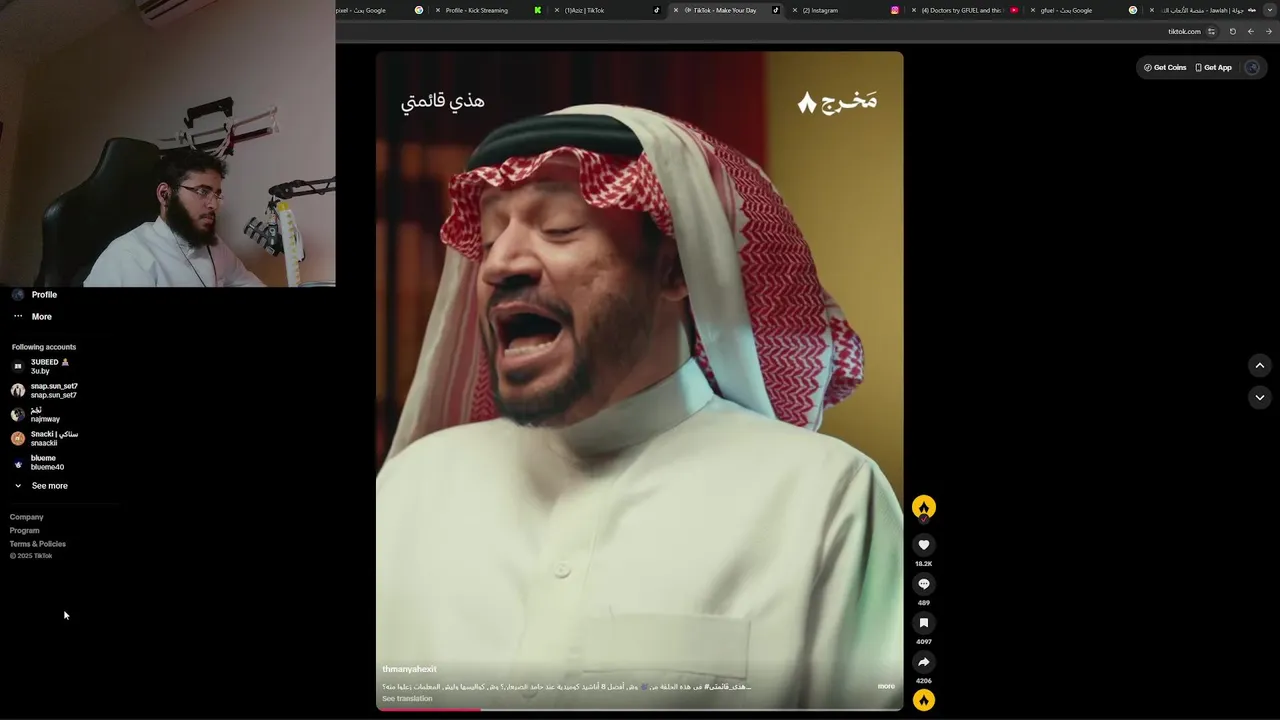Close the (1)Aziz | TikTok tab
Screen dimensions: 1280x720
tap(557, 10)
